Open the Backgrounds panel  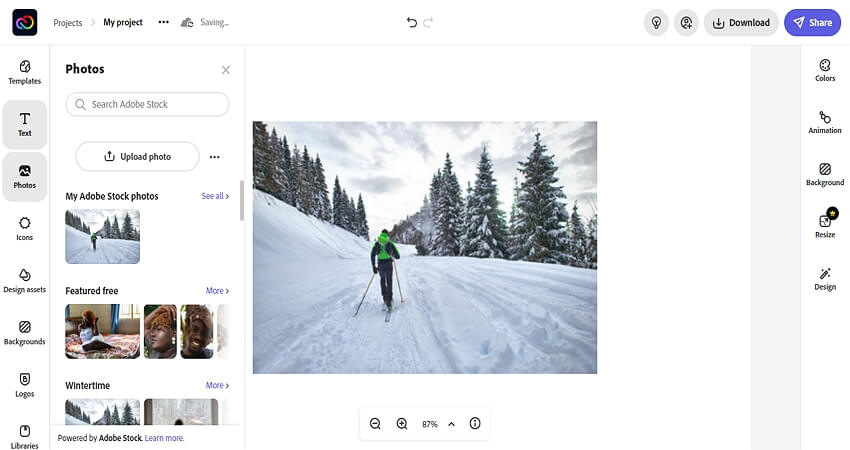24,333
